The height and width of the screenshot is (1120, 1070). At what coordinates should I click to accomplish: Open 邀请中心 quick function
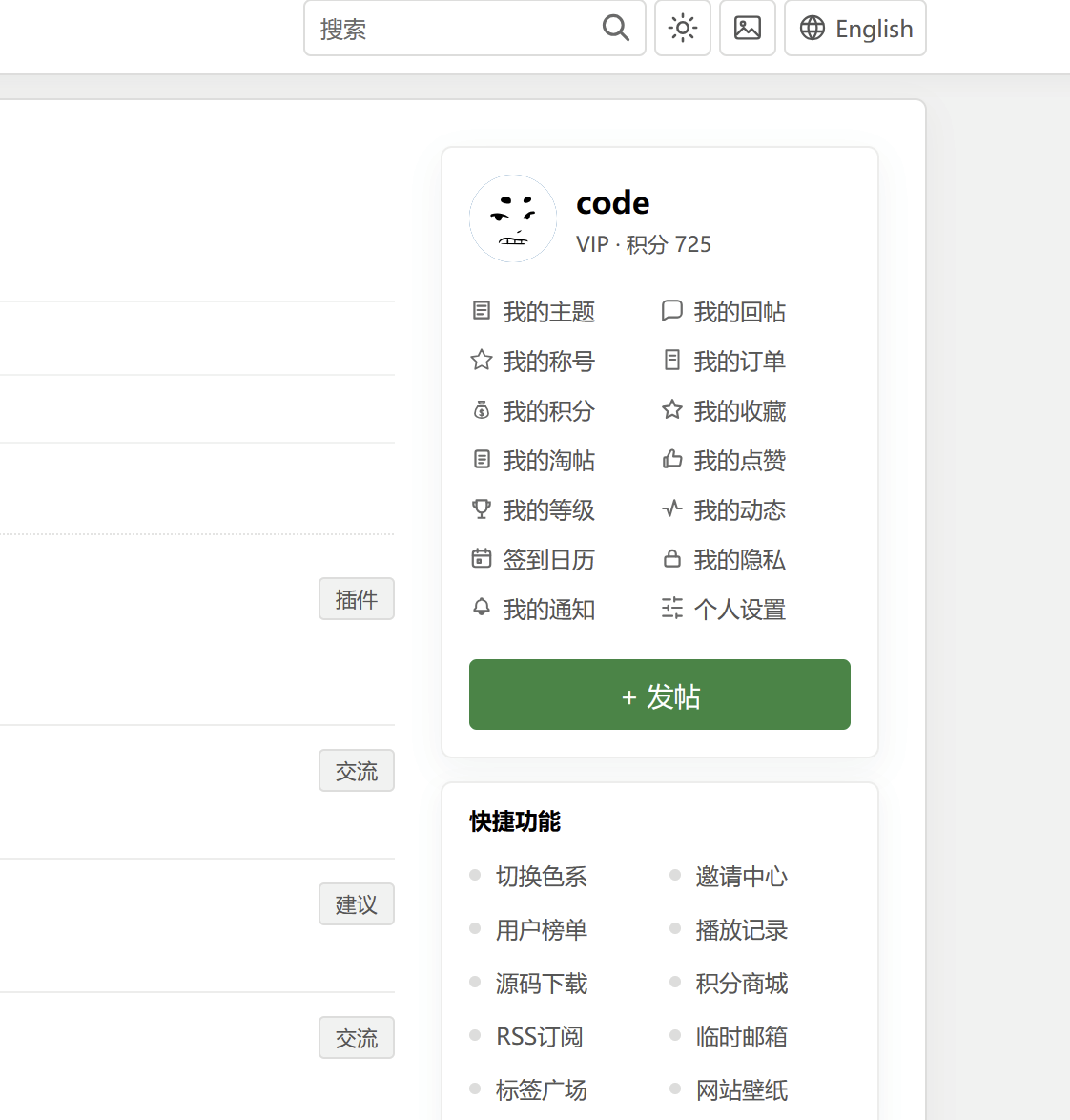(742, 877)
